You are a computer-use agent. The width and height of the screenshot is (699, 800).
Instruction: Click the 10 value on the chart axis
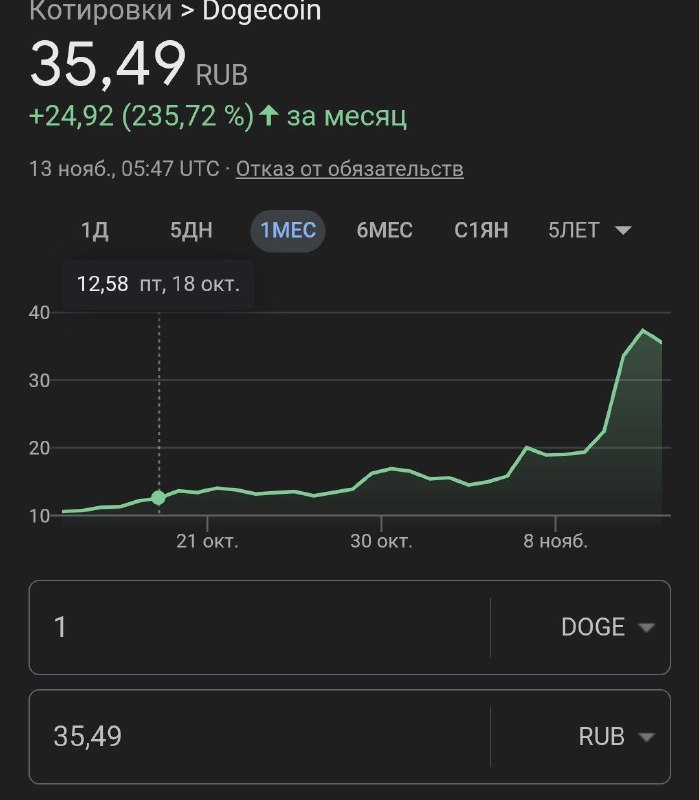pyautogui.click(x=39, y=516)
